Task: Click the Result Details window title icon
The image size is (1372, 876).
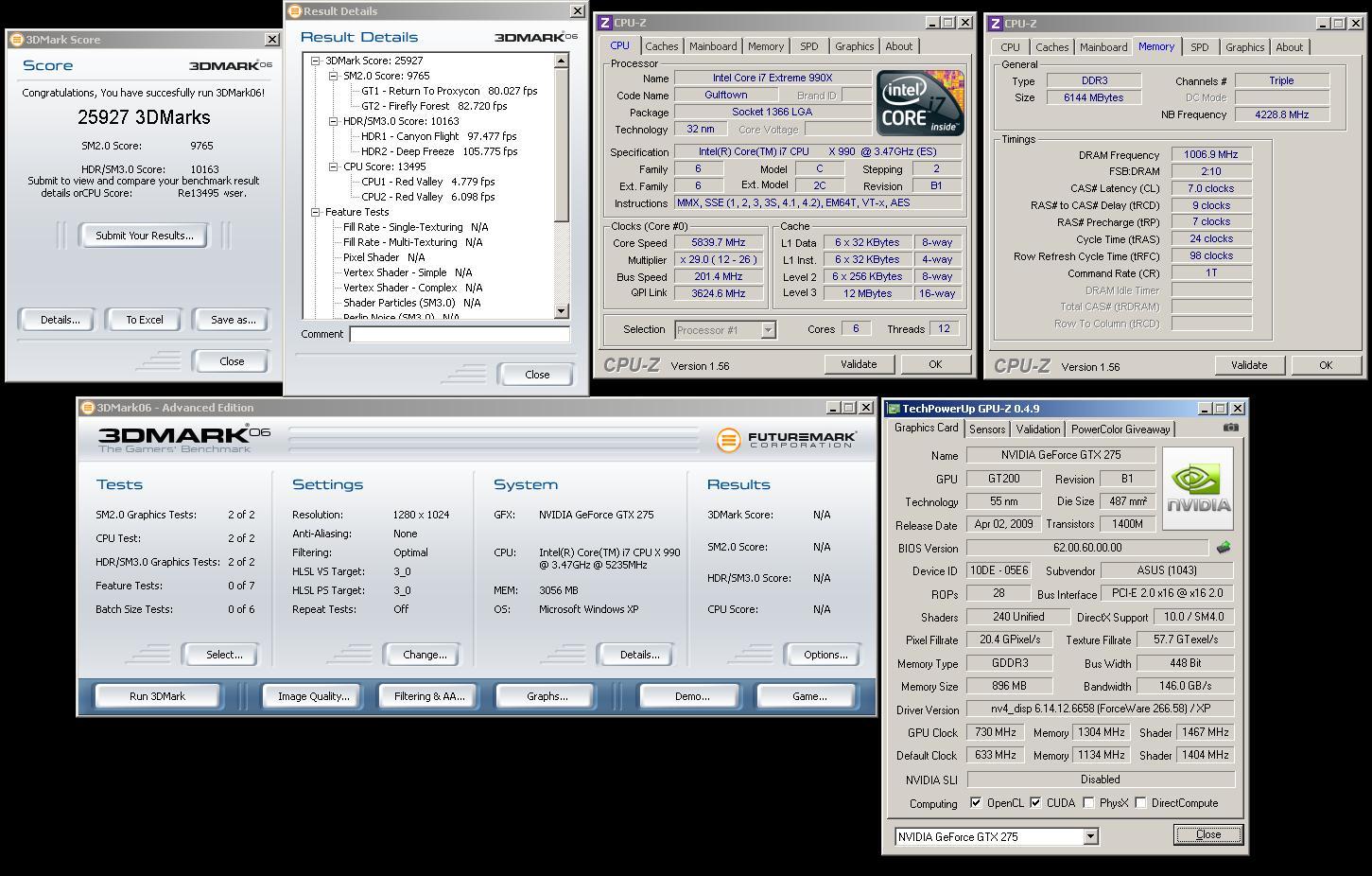Action: [294, 11]
